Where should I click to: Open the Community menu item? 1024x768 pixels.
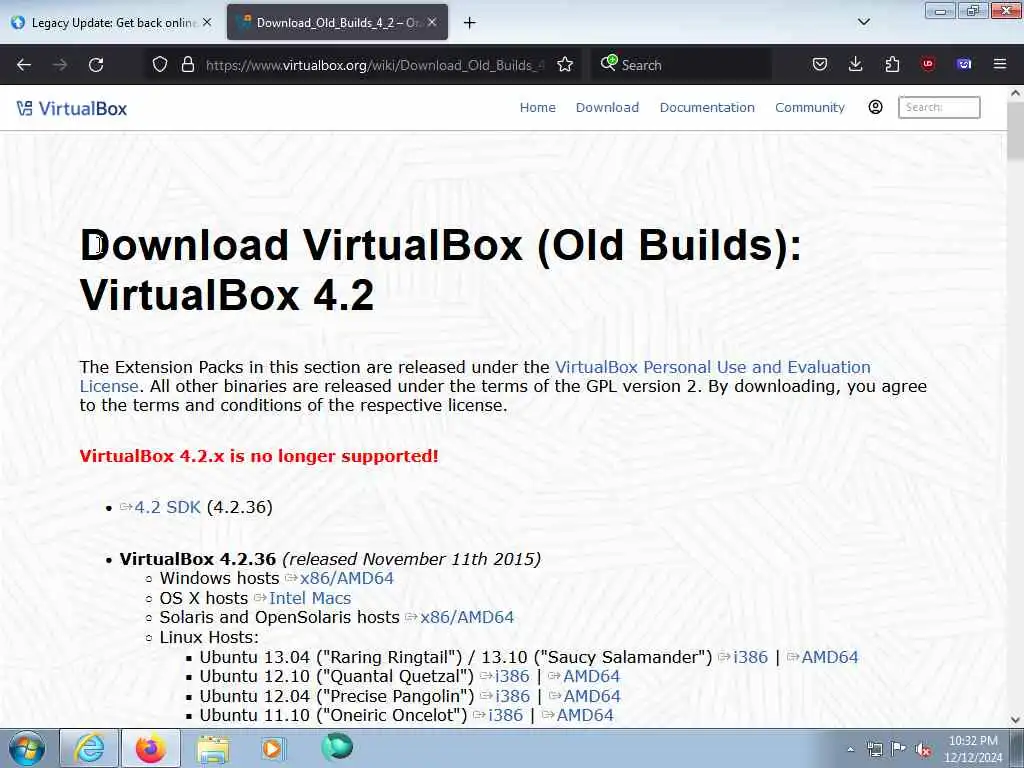tap(810, 108)
